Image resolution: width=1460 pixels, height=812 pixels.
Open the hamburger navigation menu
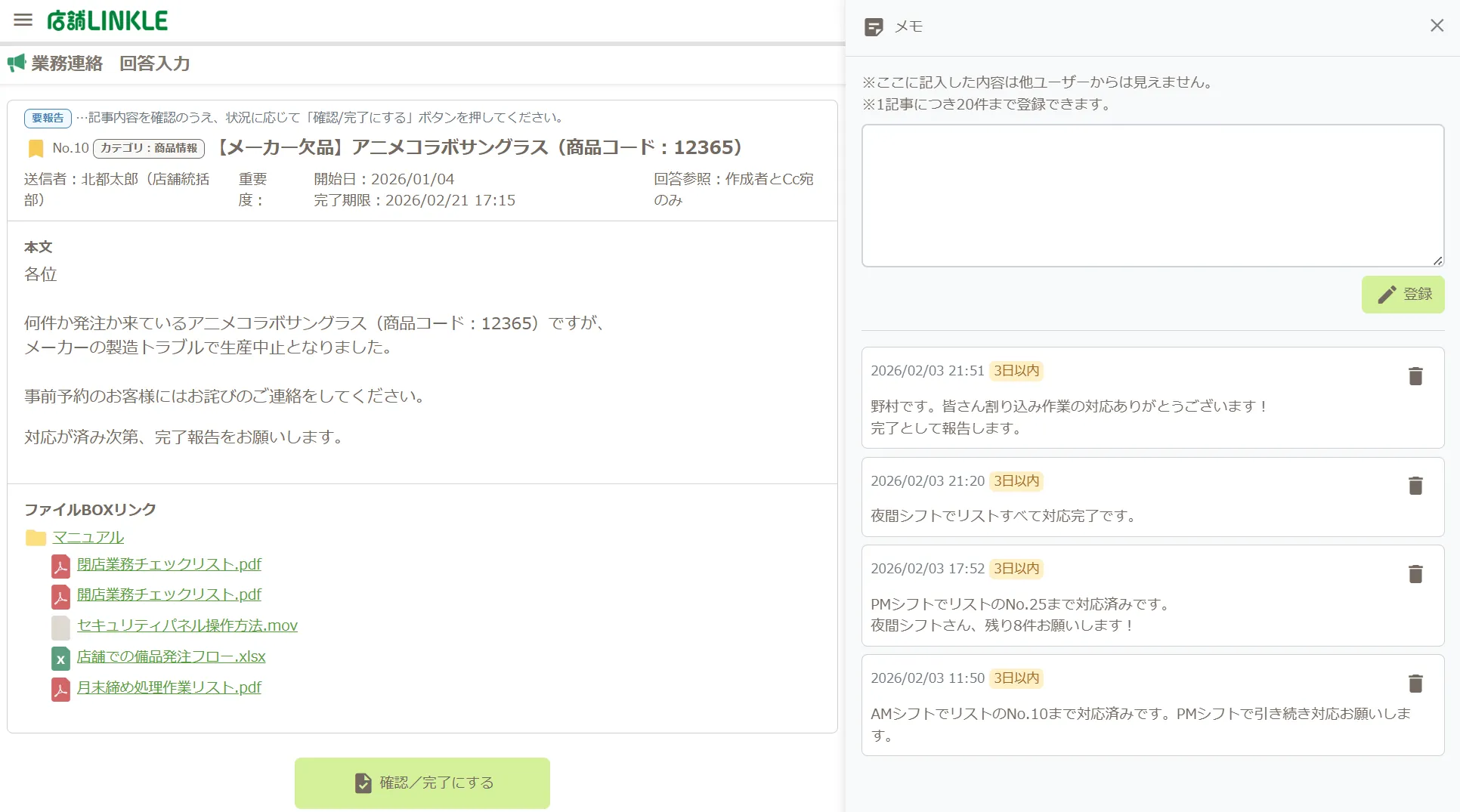pyautogui.click(x=22, y=20)
